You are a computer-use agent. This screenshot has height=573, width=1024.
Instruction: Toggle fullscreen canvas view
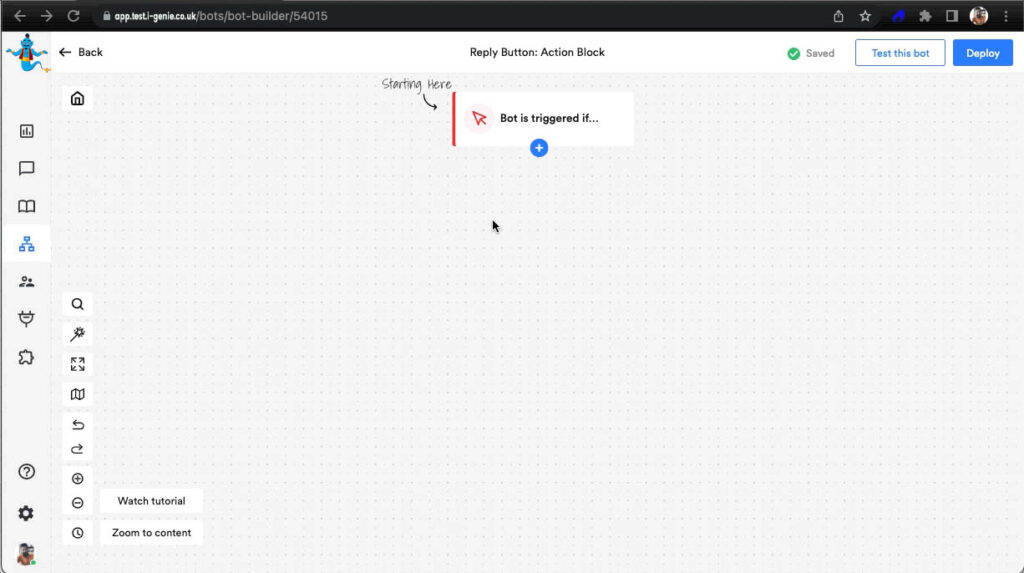77,364
